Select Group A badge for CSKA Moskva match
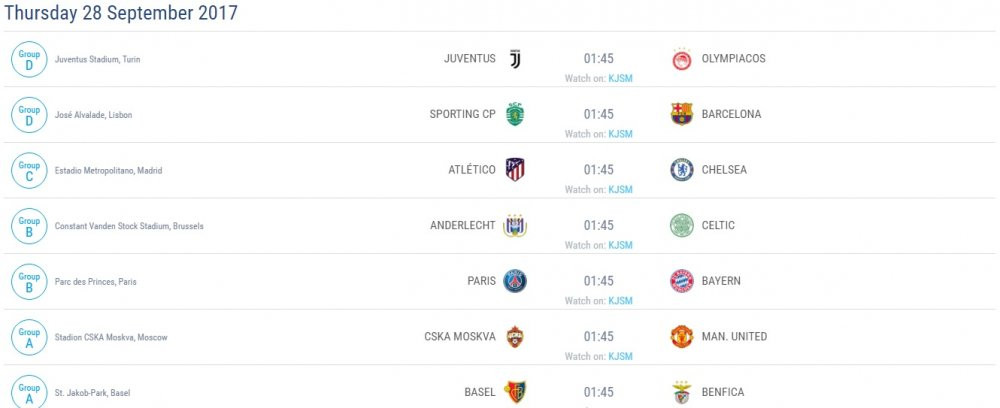The width and height of the screenshot is (1000, 408). pos(29,337)
